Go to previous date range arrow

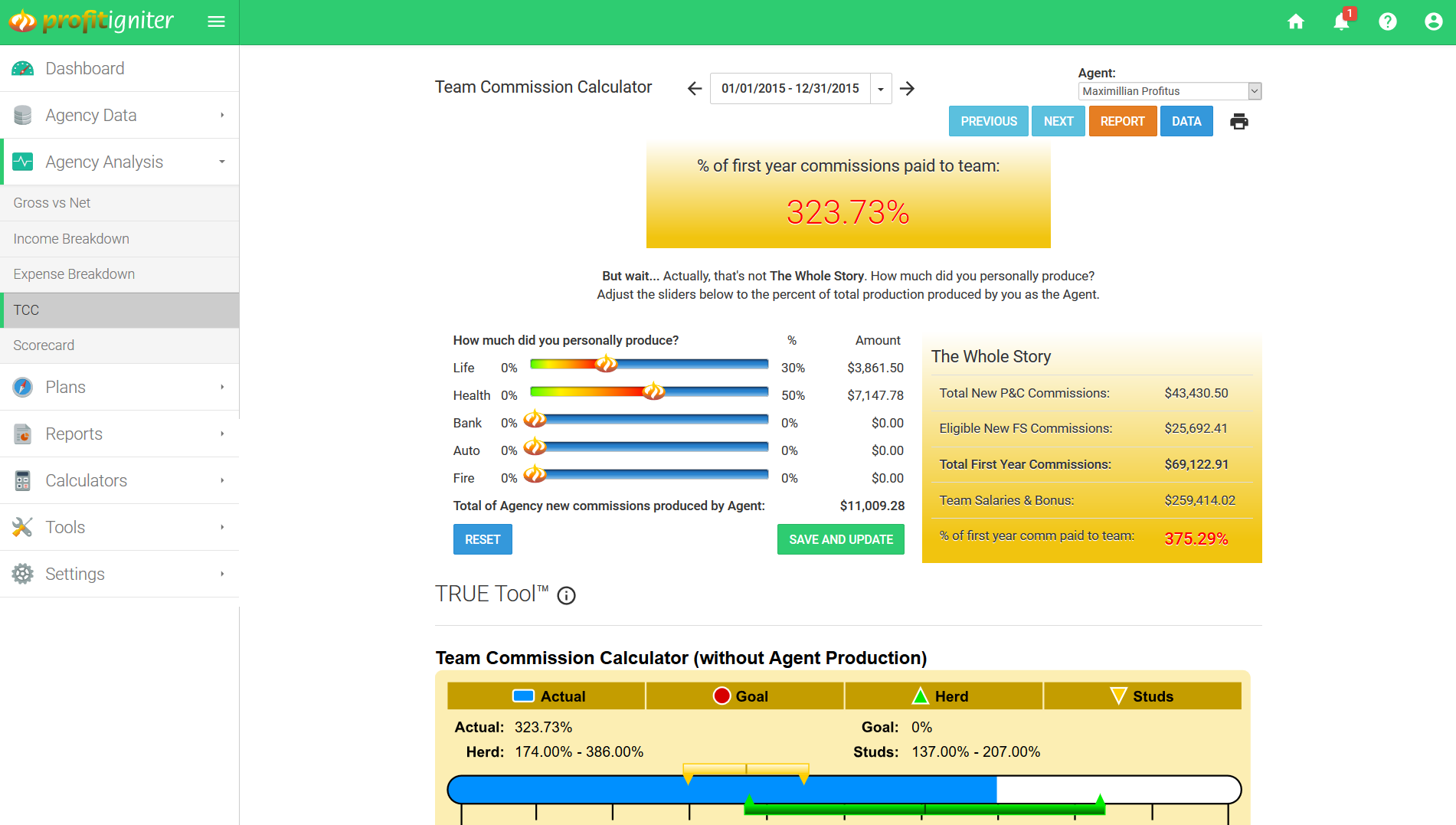(694, 89)
